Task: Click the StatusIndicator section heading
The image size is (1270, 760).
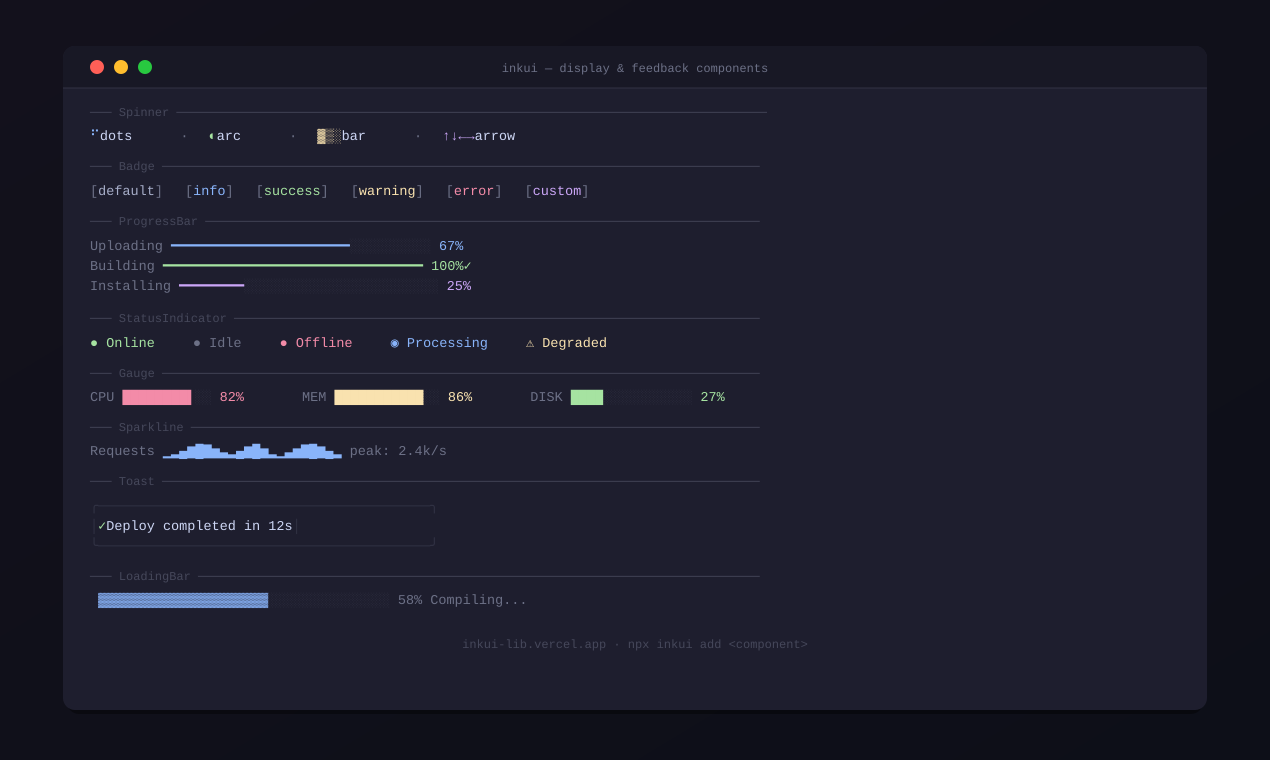Action: coord(173,319)
